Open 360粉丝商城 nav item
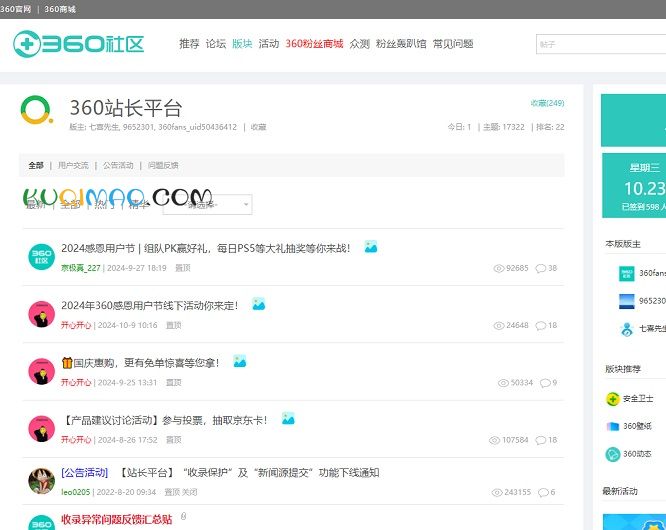Screen dimensions: 666x530 314,44
